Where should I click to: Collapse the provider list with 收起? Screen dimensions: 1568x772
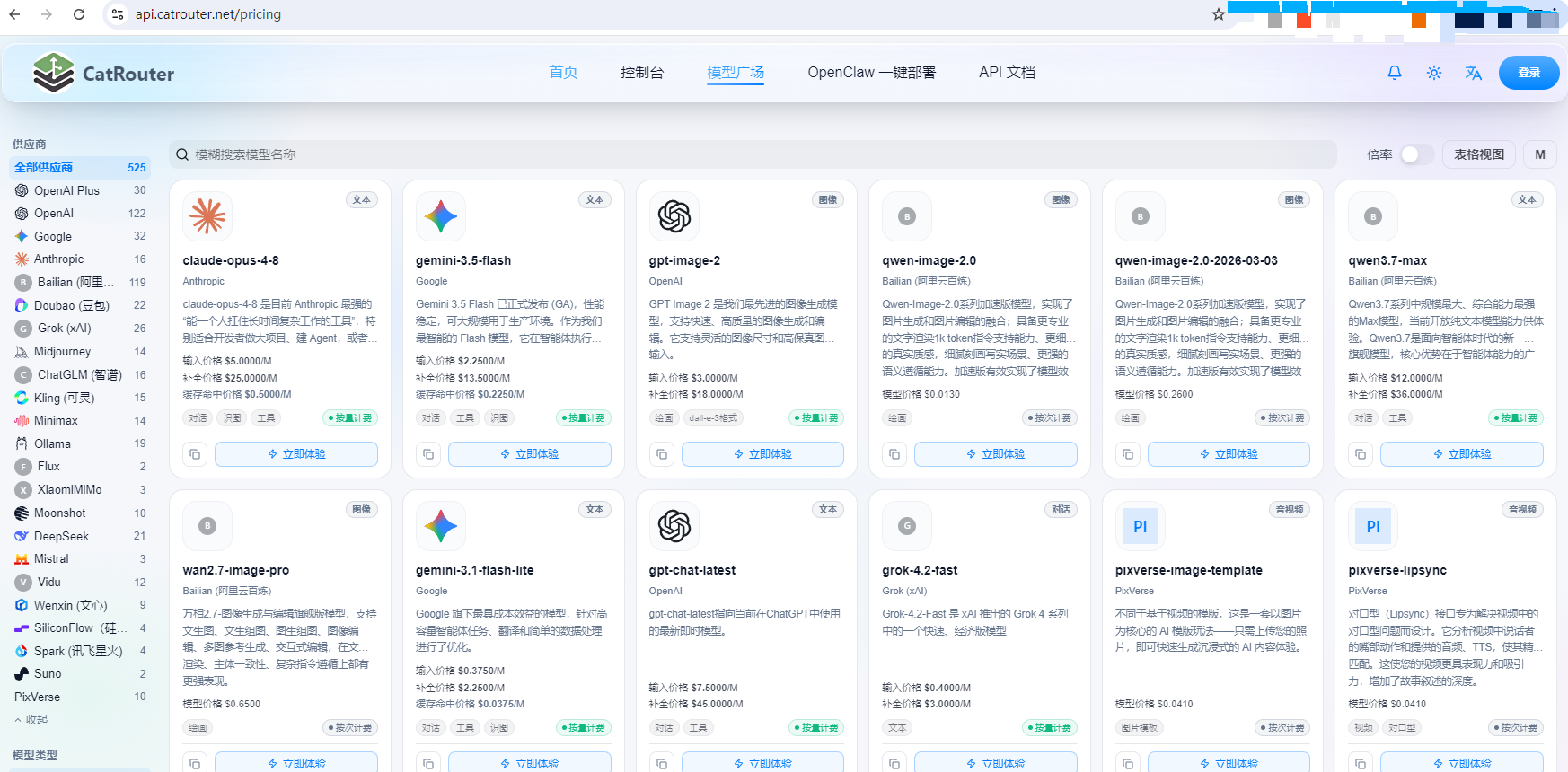pyautogui.click(x=31, y=720)
